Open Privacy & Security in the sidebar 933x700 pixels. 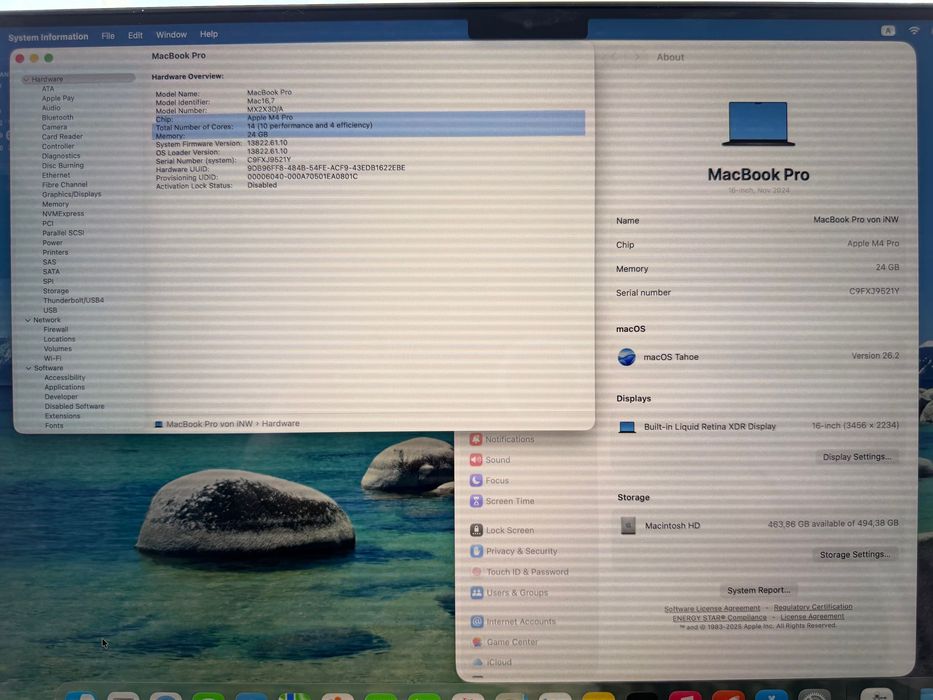(514, 551)
